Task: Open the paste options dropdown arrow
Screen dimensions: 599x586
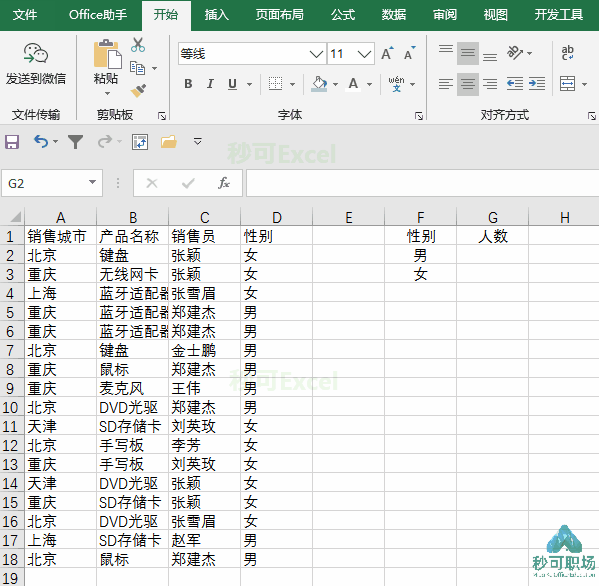Action: click(107, 93)
